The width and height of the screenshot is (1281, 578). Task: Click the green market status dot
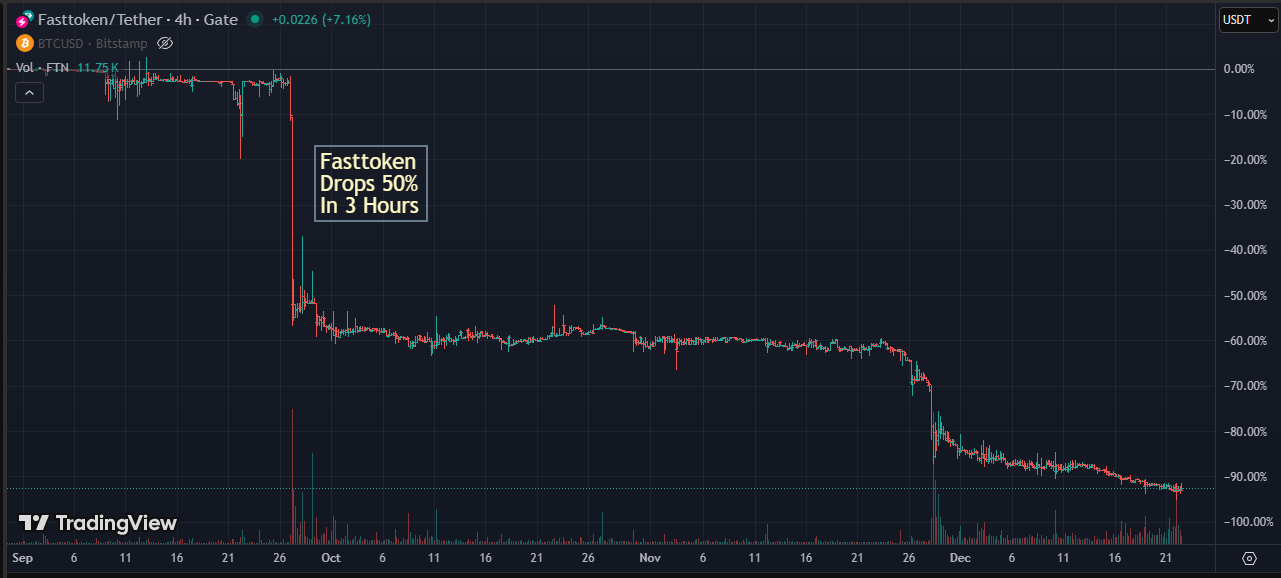coord(255,19)
